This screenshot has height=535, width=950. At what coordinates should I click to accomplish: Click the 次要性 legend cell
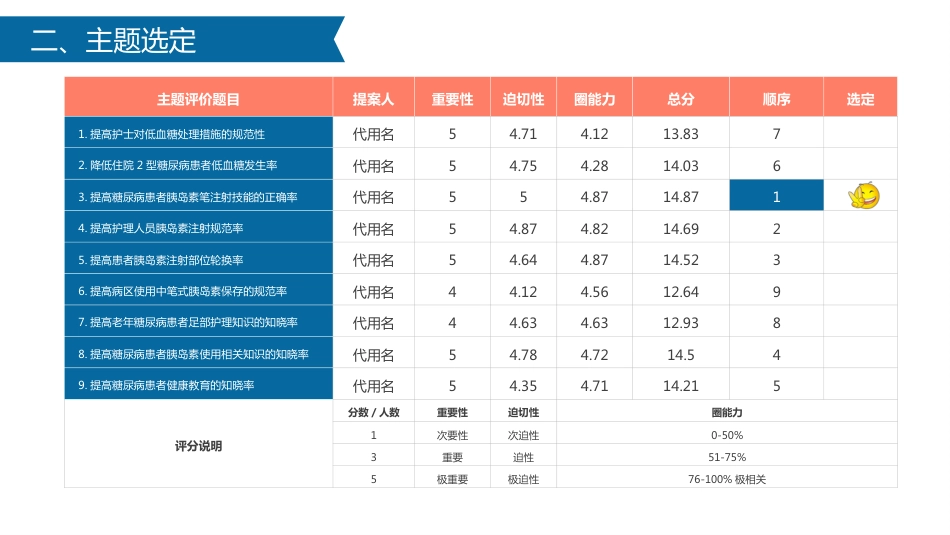point(452,435)
